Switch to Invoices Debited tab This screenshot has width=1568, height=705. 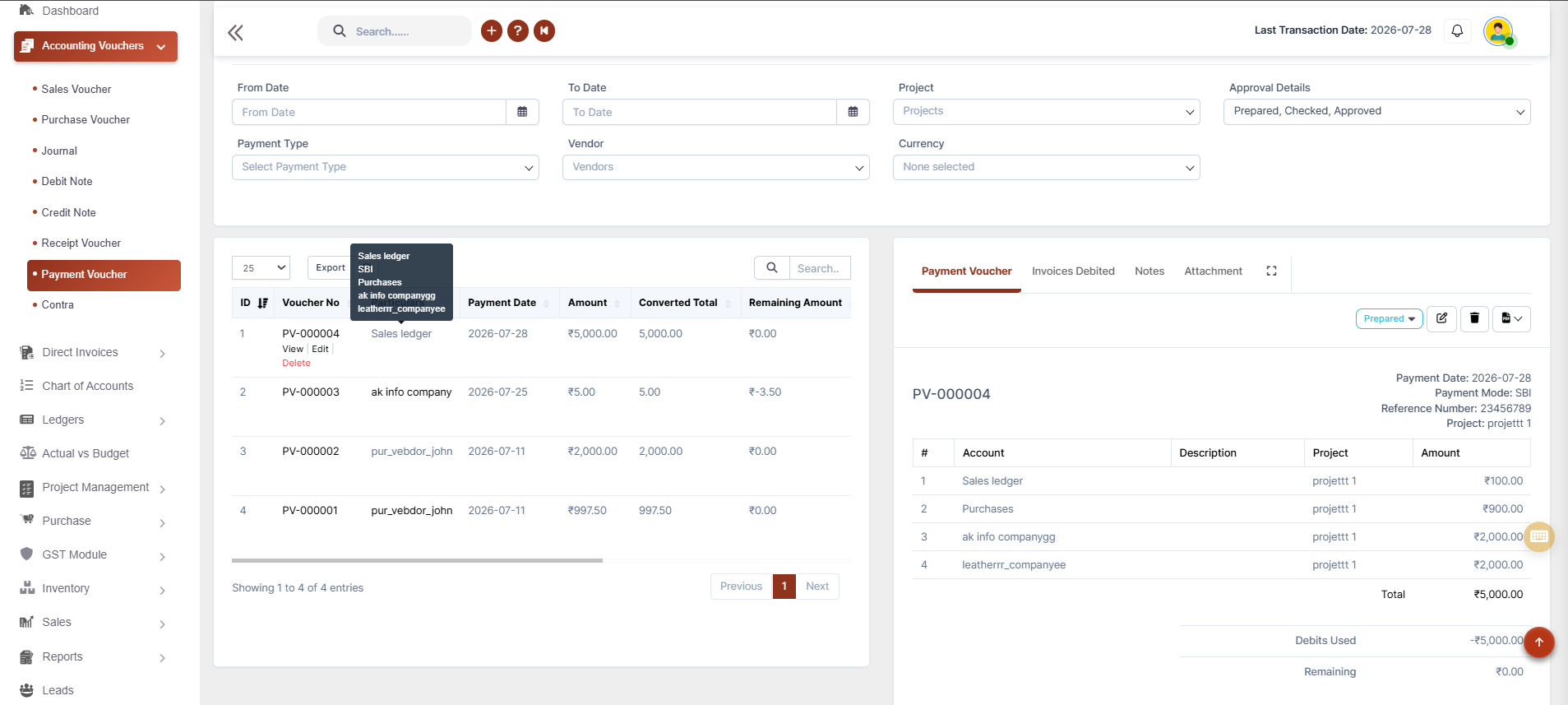[x=1073, y=271]
